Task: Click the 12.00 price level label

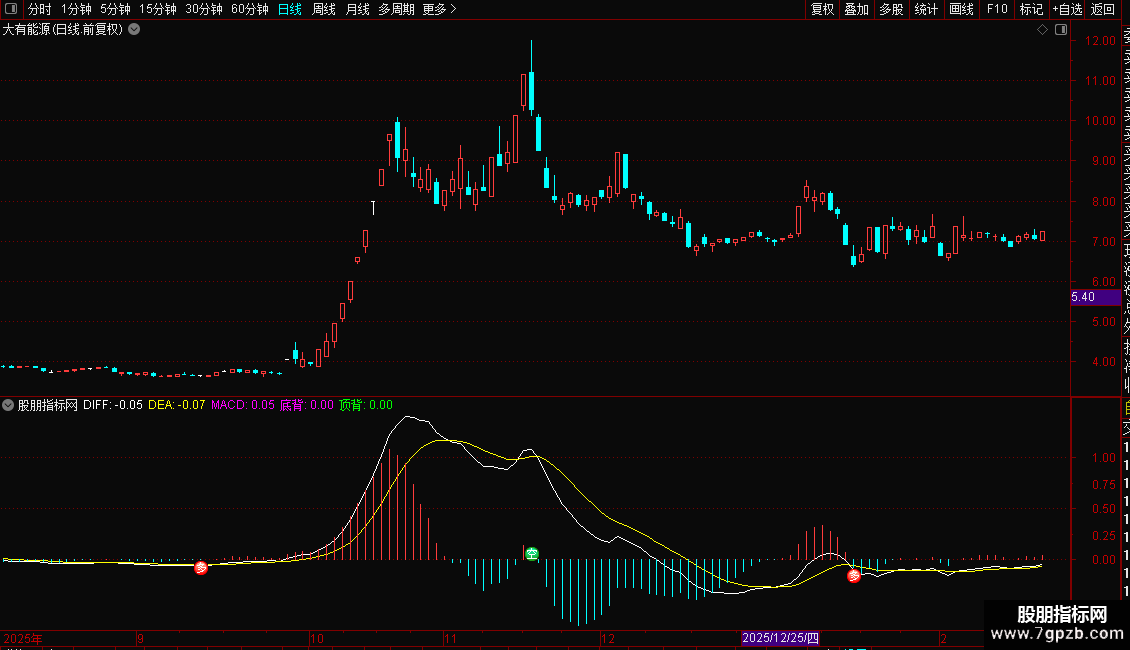Action: click(x=1100, y=41)
